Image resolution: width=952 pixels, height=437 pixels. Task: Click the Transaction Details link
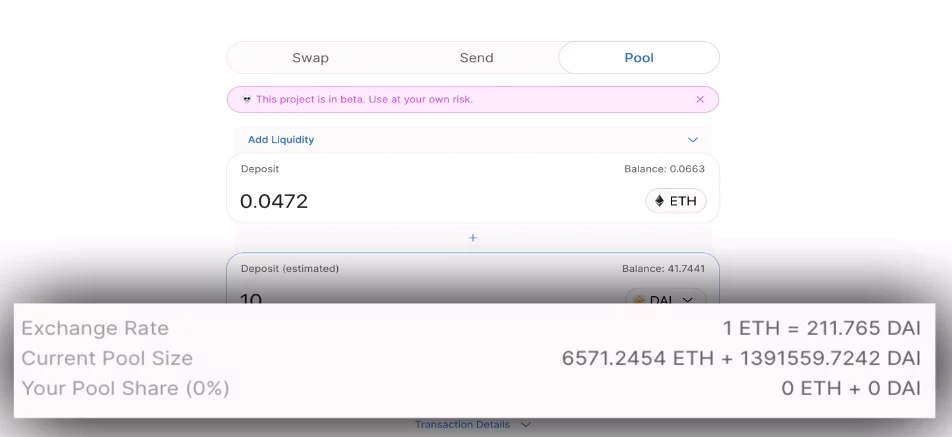coord(462,425)
